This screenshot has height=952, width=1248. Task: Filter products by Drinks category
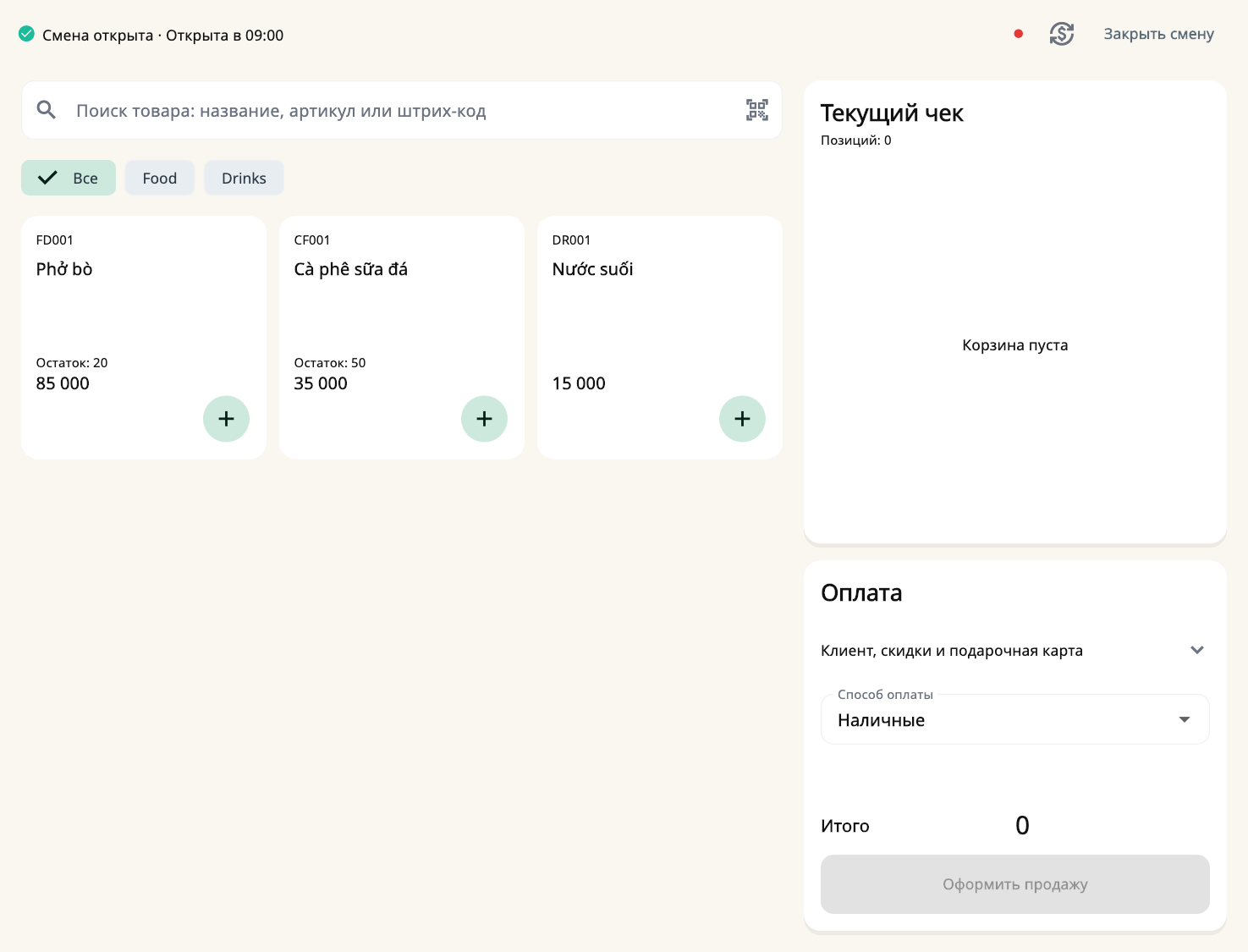coord(244,178)
